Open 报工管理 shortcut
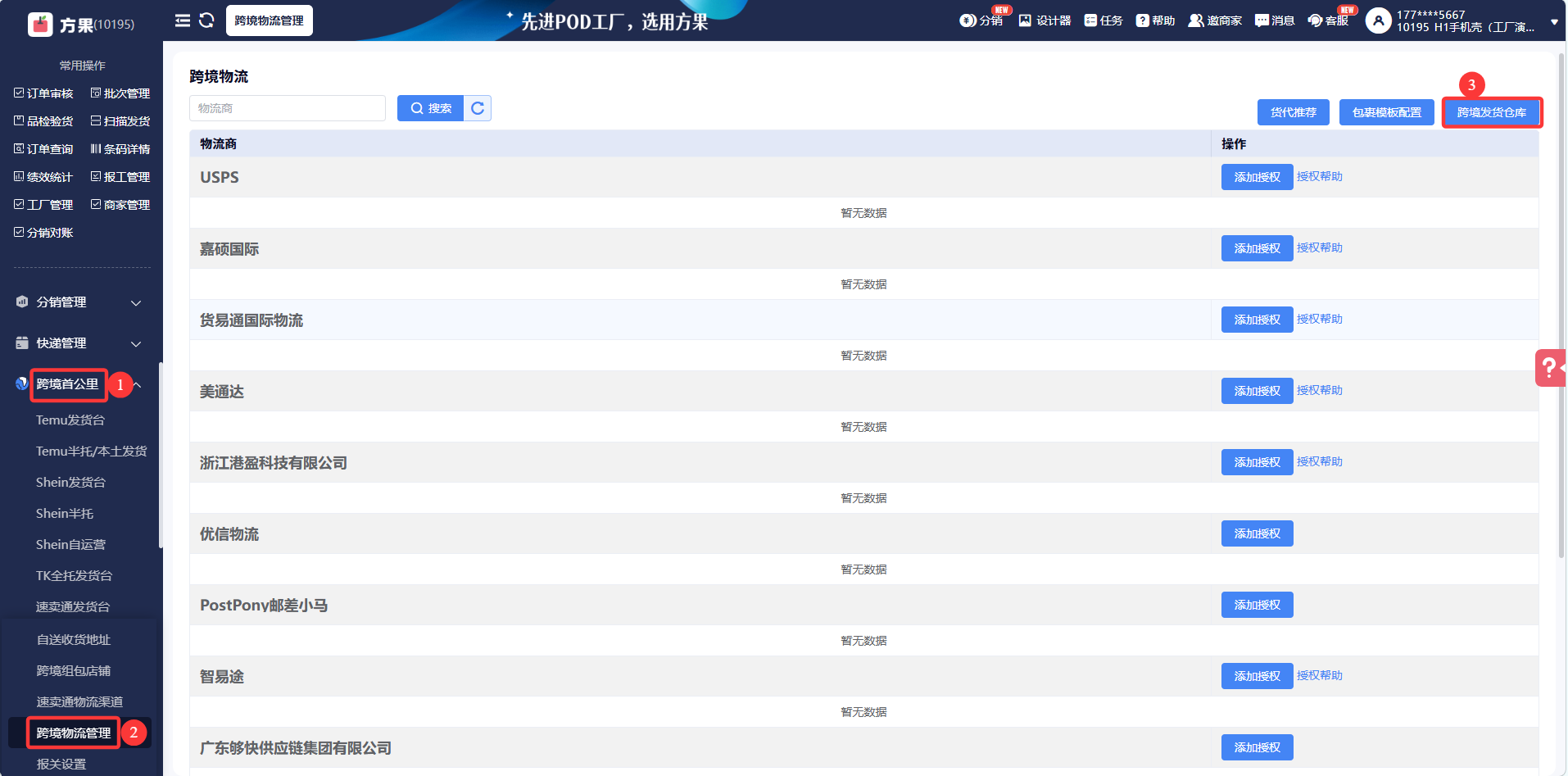Viewport: 1568px width, 776px height. [x=120, y=177]
